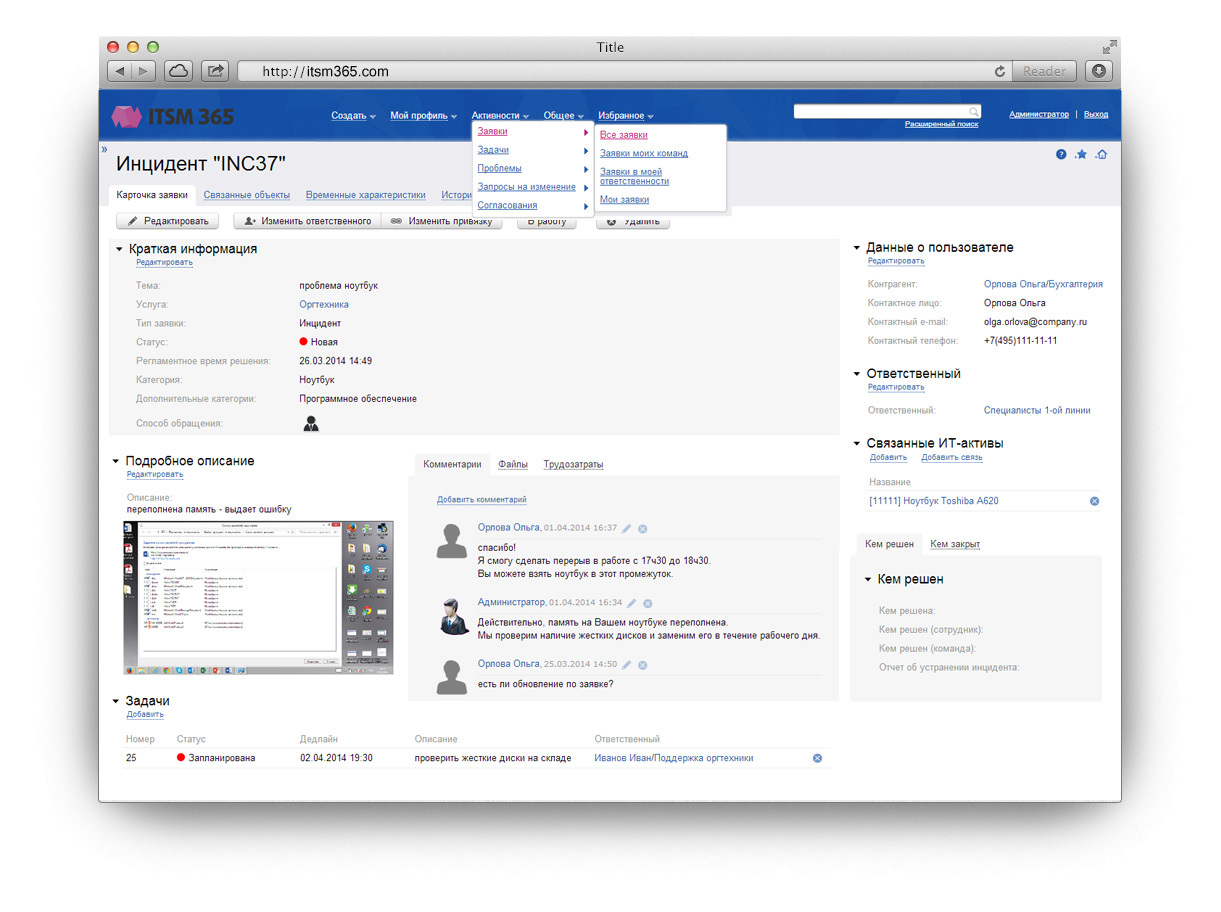Switch to the Трудозатраты tab

pos(574,464)
